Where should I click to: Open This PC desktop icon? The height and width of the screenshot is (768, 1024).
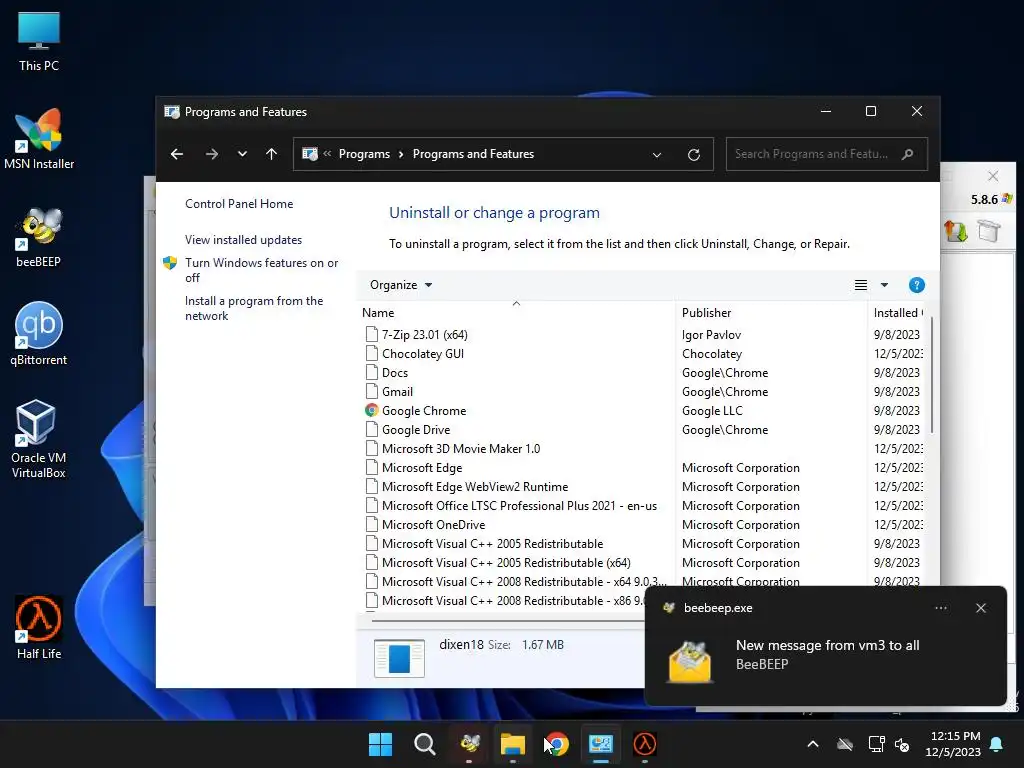(x=39, y=41)
